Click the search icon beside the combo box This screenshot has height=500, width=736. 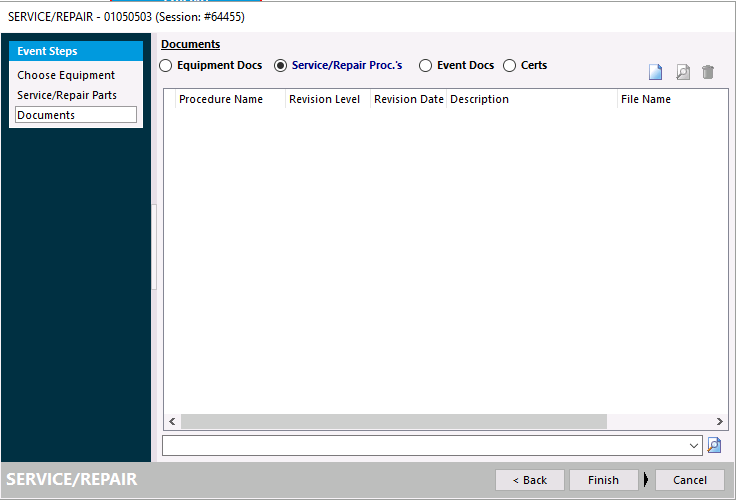tap(714, 445)
